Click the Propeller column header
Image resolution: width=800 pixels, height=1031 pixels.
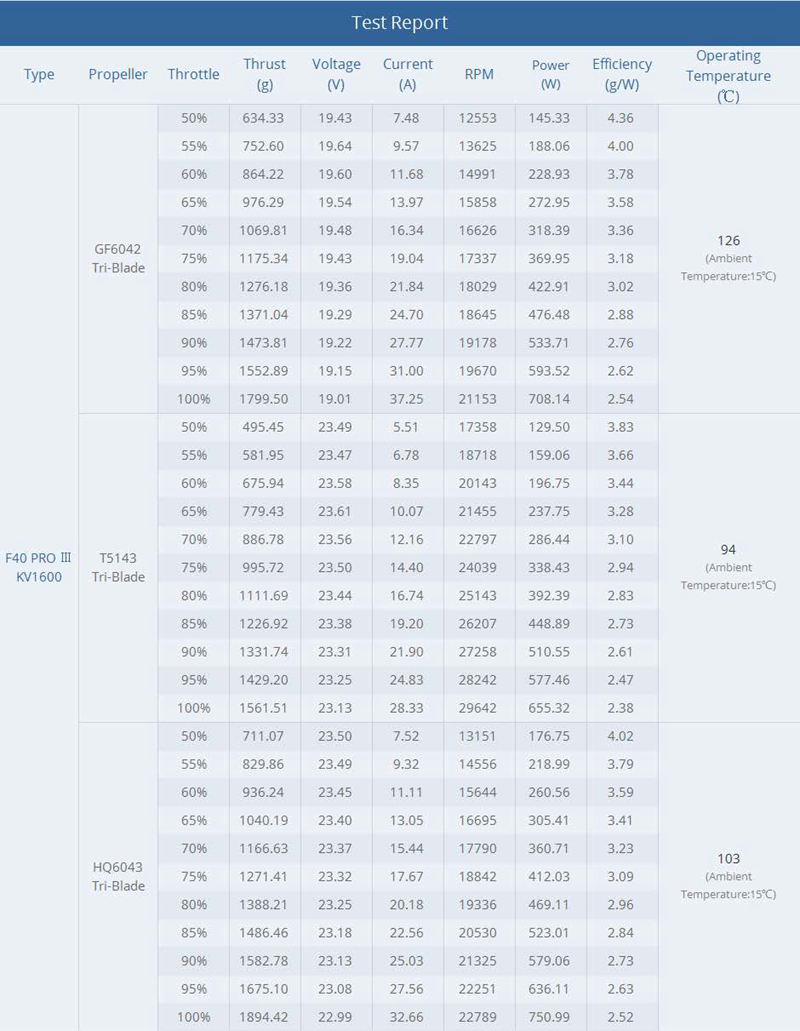(118, 74)
